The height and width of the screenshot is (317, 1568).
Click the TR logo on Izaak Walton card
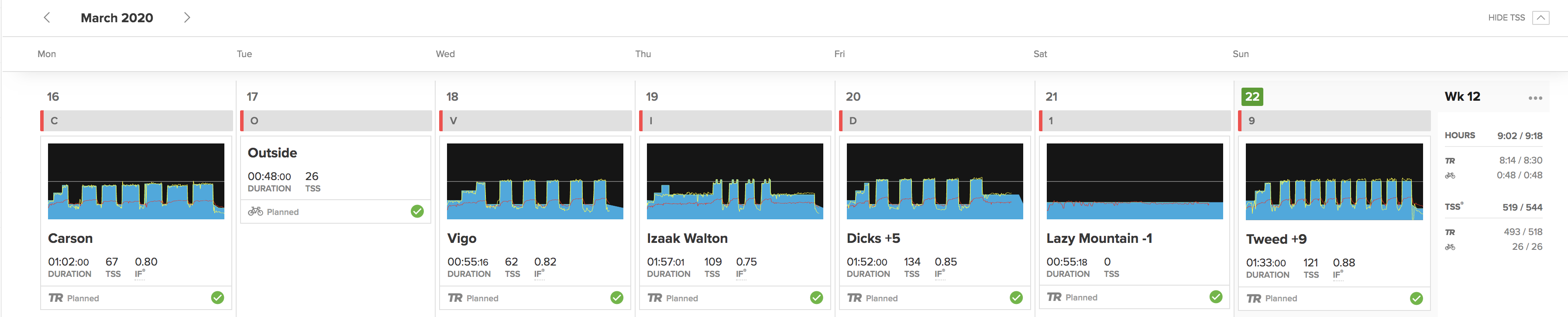point(654,298)
